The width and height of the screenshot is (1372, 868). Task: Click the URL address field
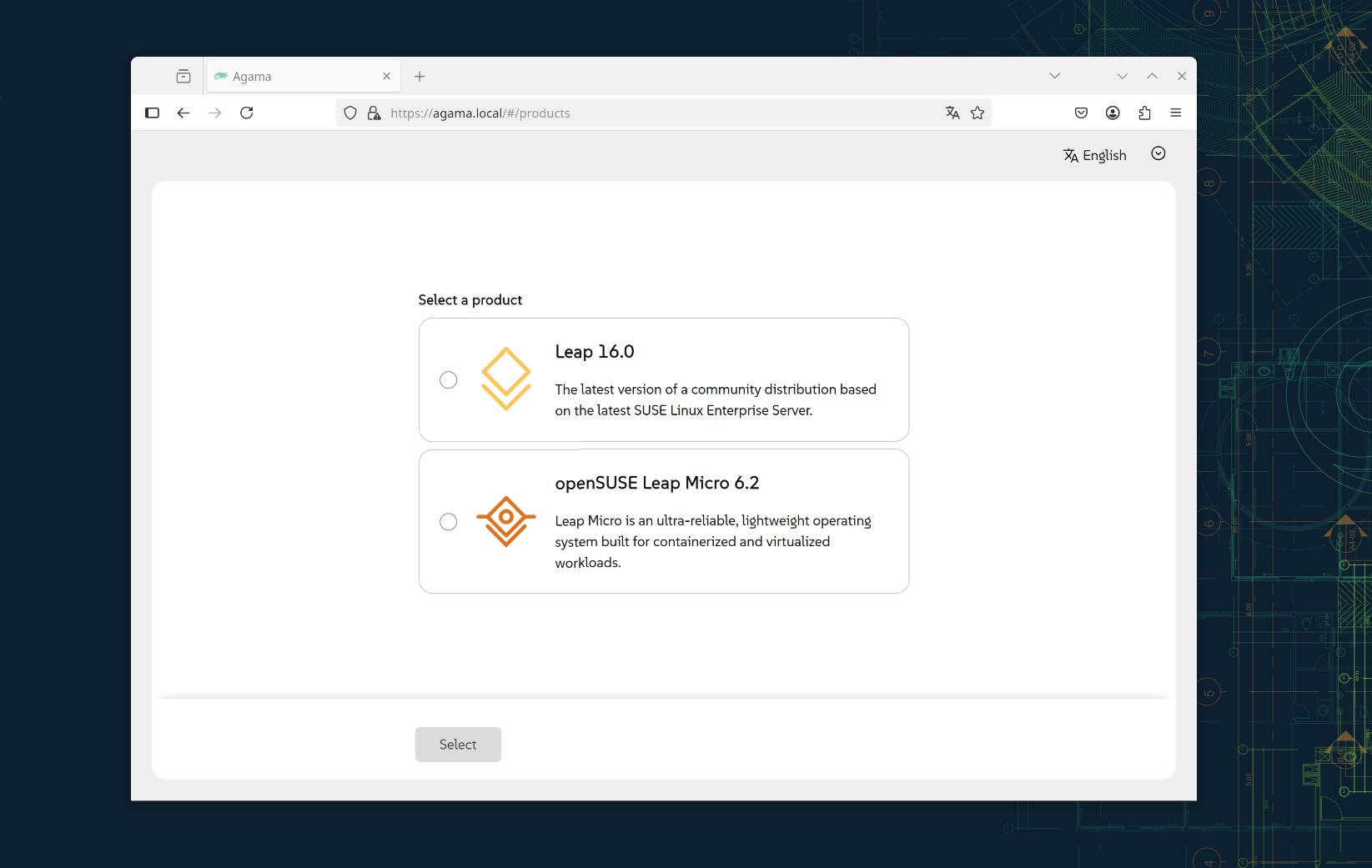(651, 113)
